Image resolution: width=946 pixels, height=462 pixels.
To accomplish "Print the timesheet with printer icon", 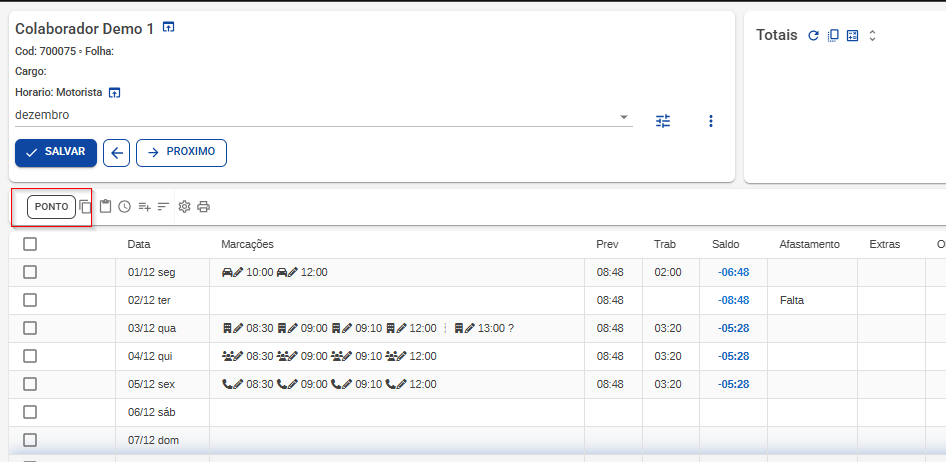I will pyautogui.click(x=204, y=207).
